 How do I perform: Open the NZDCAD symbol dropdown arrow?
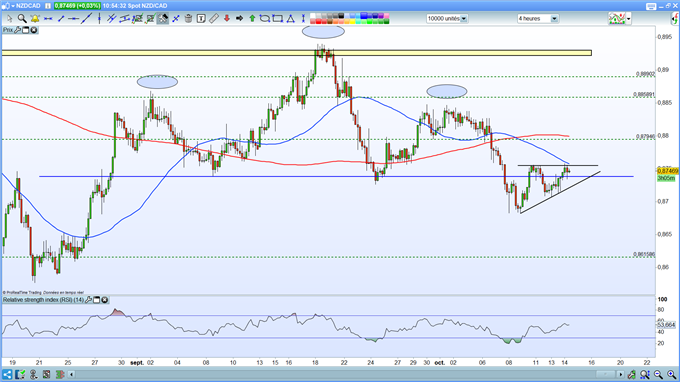coord(13,6)
